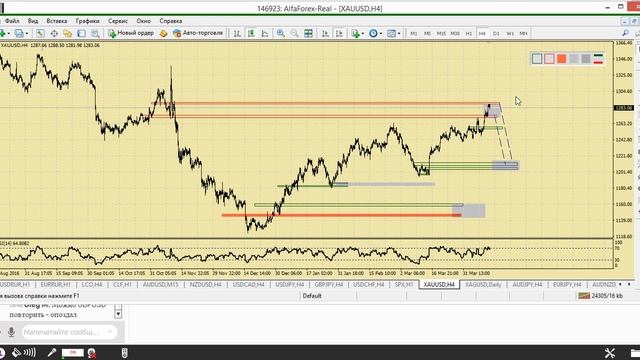This screenshot has width=640, height=360.
Task: Select the orange color swatch
Action: tap(561, 59)
